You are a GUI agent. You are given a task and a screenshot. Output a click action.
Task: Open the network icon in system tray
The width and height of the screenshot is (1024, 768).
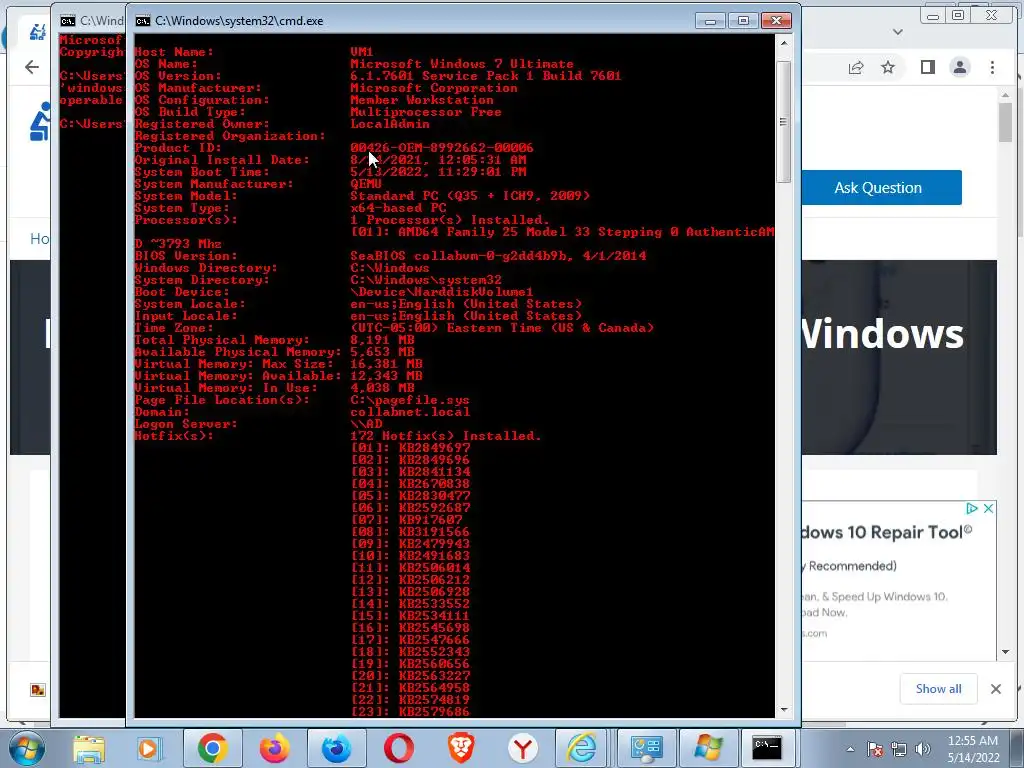[x=899, y=749]
